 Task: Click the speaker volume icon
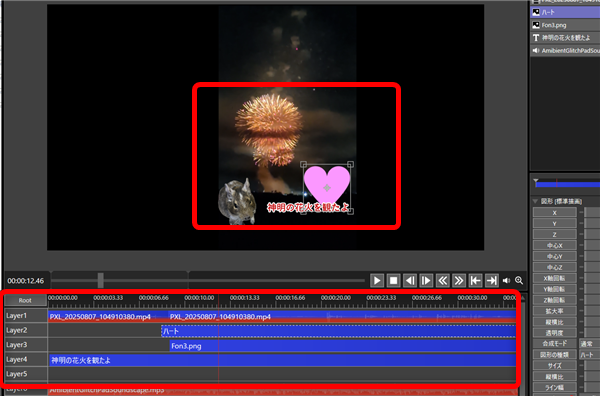tap(506, 280)
